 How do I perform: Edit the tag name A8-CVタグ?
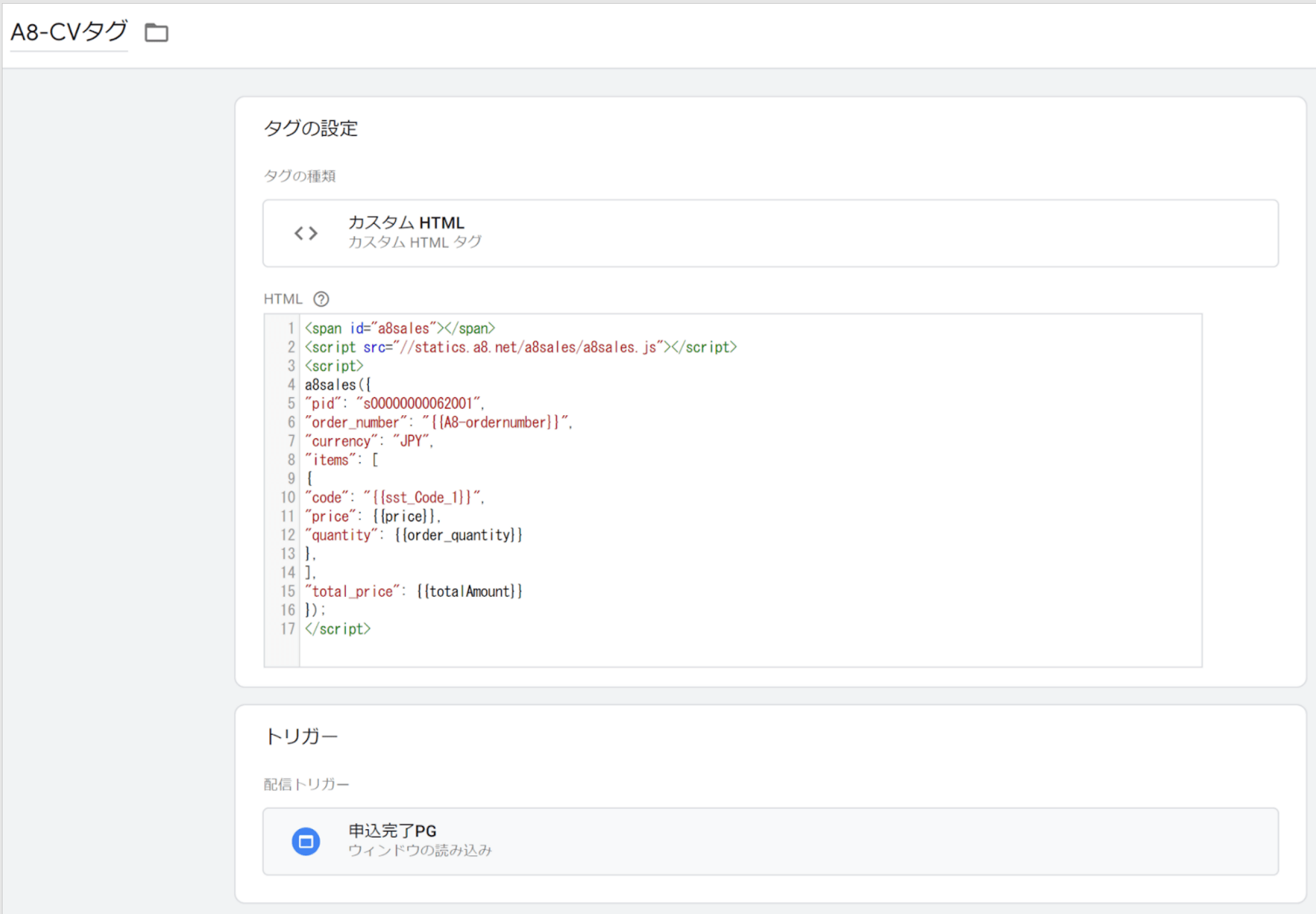(x=69, y=32)
